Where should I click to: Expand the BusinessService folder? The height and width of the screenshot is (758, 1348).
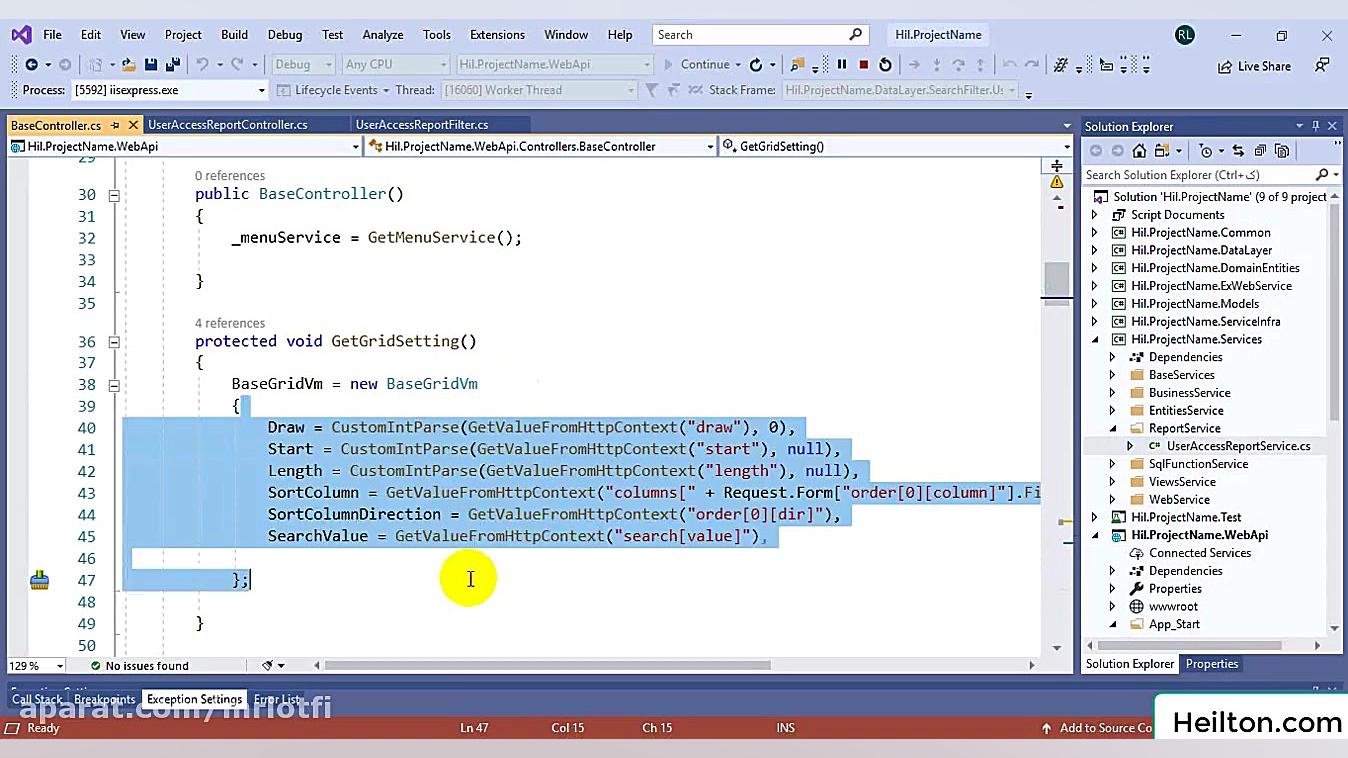[x=1112, y=393]
